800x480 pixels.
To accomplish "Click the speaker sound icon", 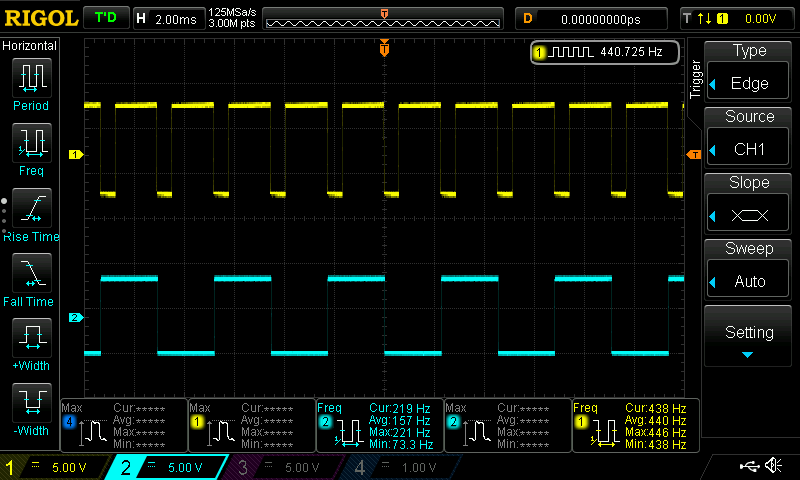I will [x=773, y=466].
